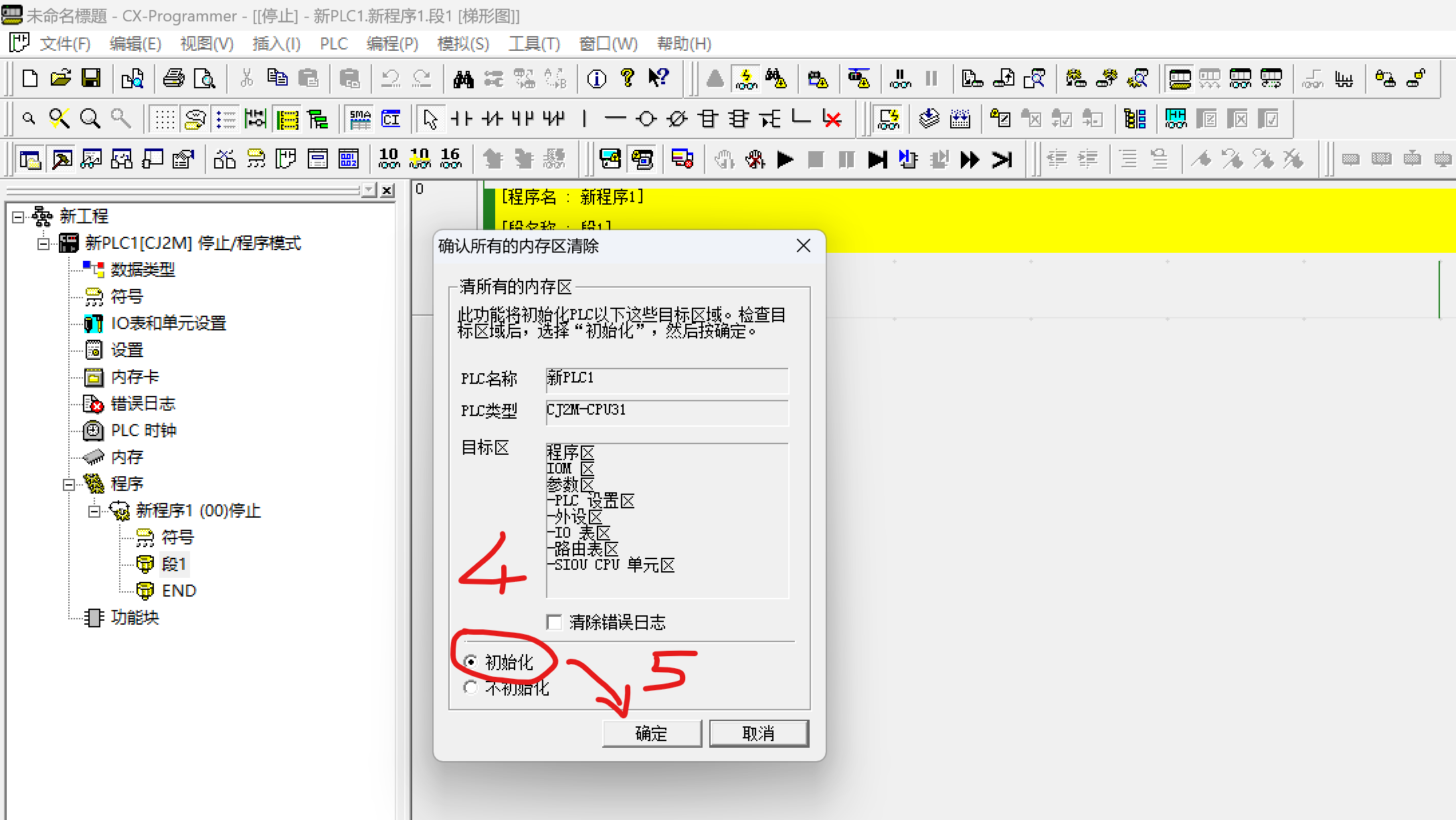
Task: Click the selection arrow pointer tool
Action: tap(430, 119)
